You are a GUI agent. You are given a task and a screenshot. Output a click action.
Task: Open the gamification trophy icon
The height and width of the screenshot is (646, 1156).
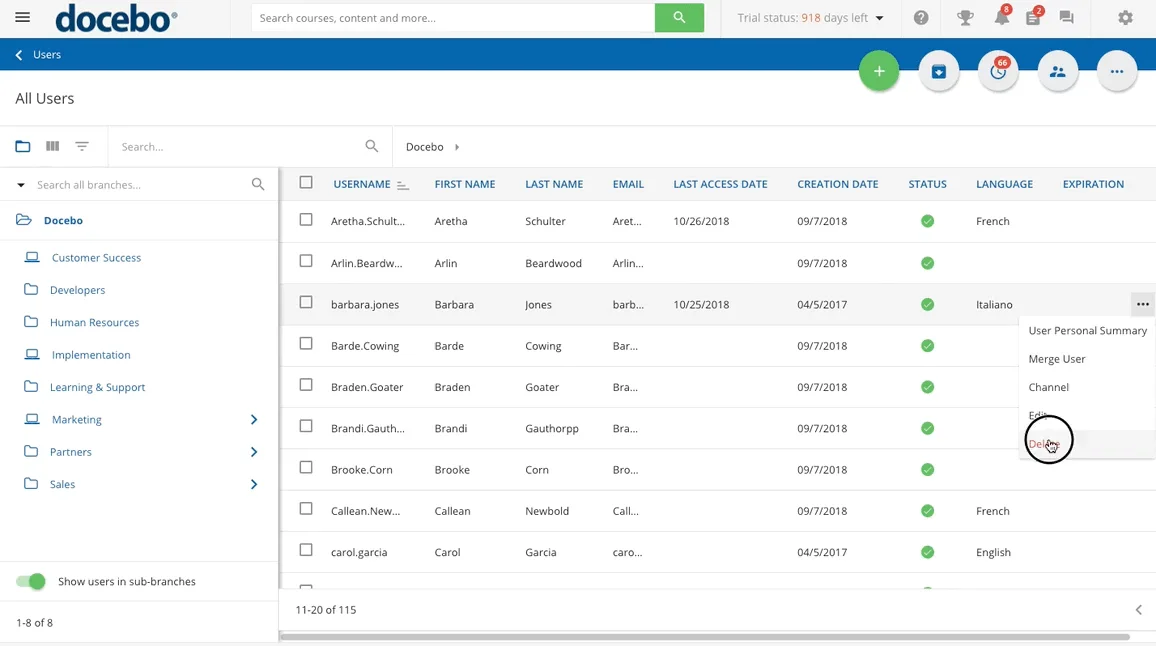point(965,18)
